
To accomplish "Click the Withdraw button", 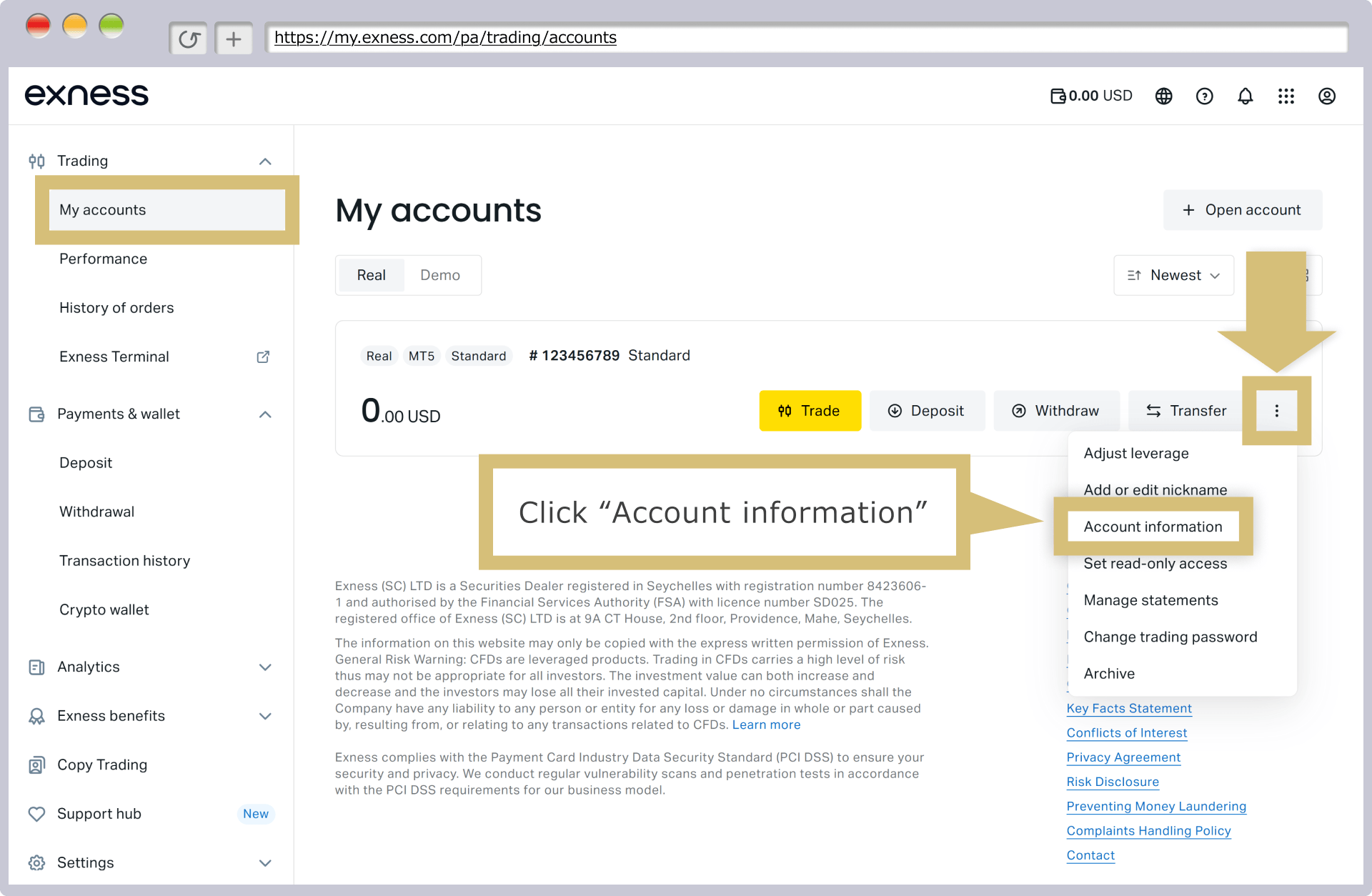I will (1056, 411).
